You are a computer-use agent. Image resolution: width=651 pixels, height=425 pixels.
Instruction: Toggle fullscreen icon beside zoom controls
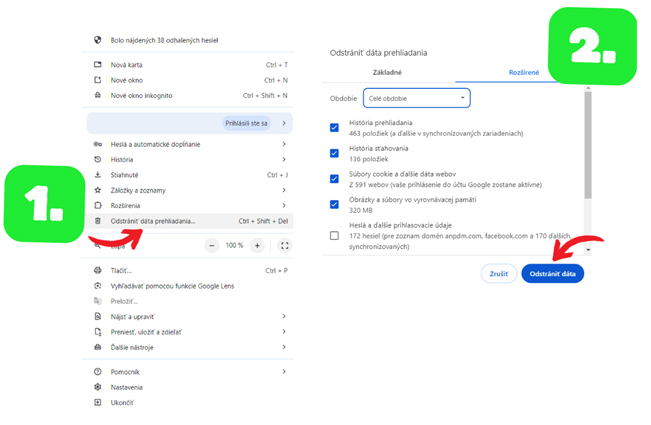coord(285,245)
